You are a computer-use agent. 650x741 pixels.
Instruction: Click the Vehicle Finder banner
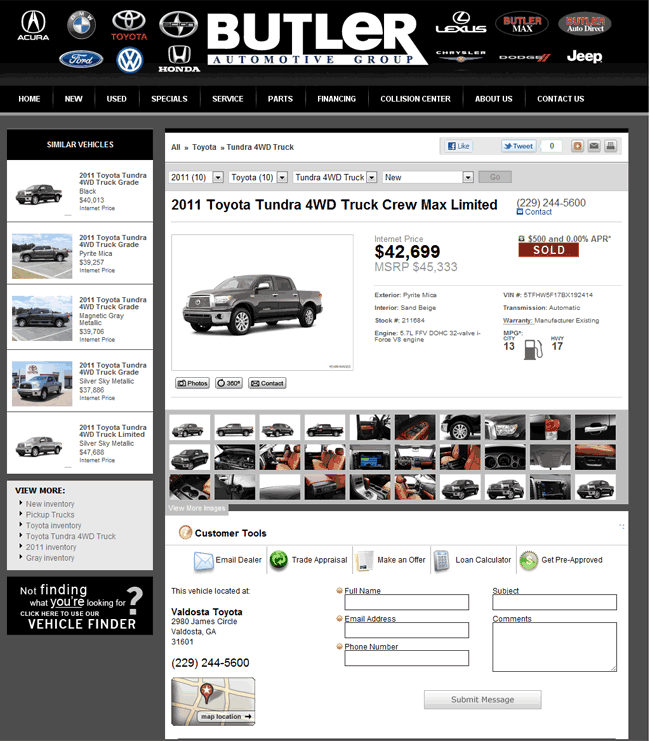tap(80, 606)
